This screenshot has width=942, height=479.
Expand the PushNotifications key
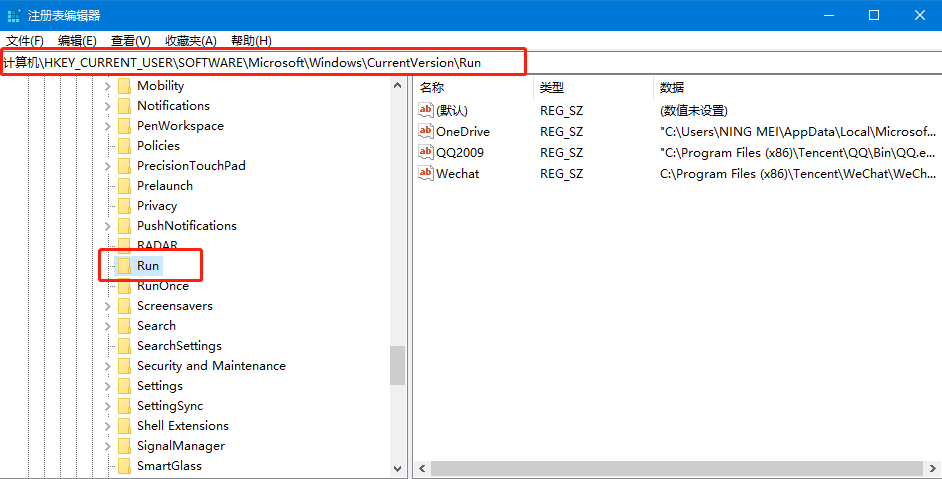108,226
